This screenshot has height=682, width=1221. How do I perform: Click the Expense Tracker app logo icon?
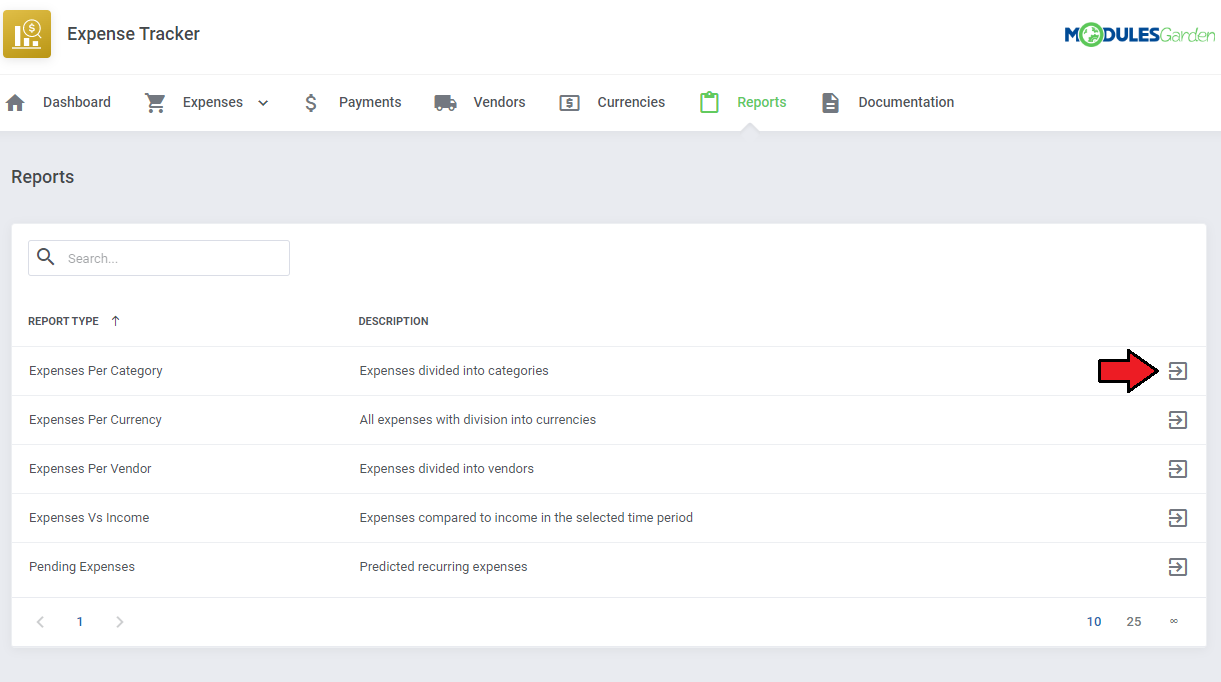27,34
